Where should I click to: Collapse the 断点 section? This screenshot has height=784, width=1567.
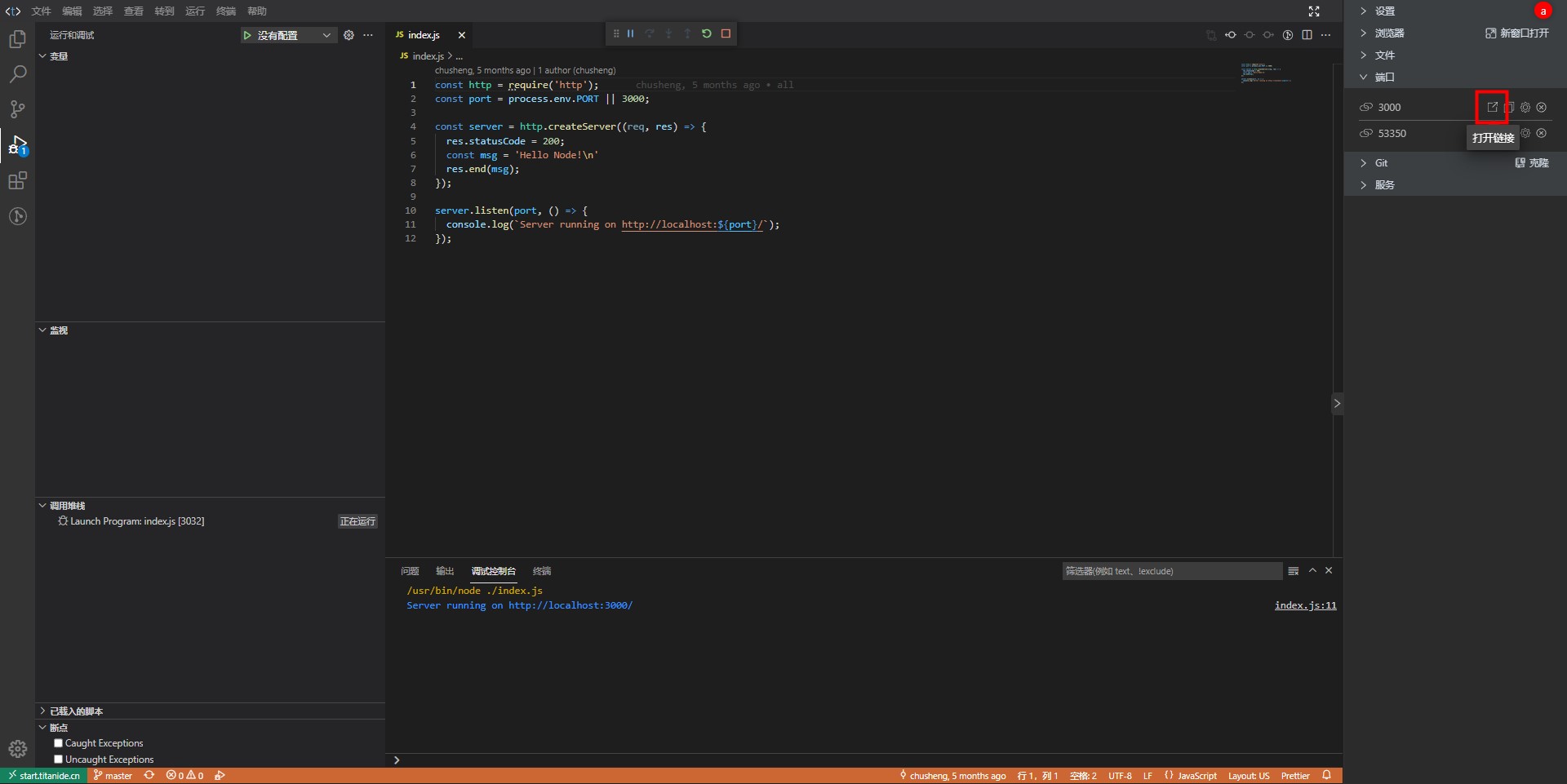[x=210, y=728]
